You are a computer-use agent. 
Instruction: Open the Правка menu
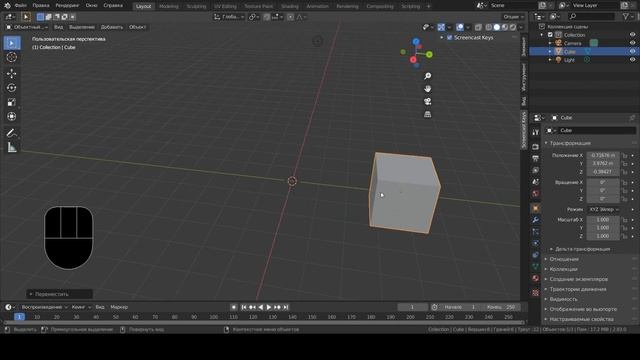point(41,6)
